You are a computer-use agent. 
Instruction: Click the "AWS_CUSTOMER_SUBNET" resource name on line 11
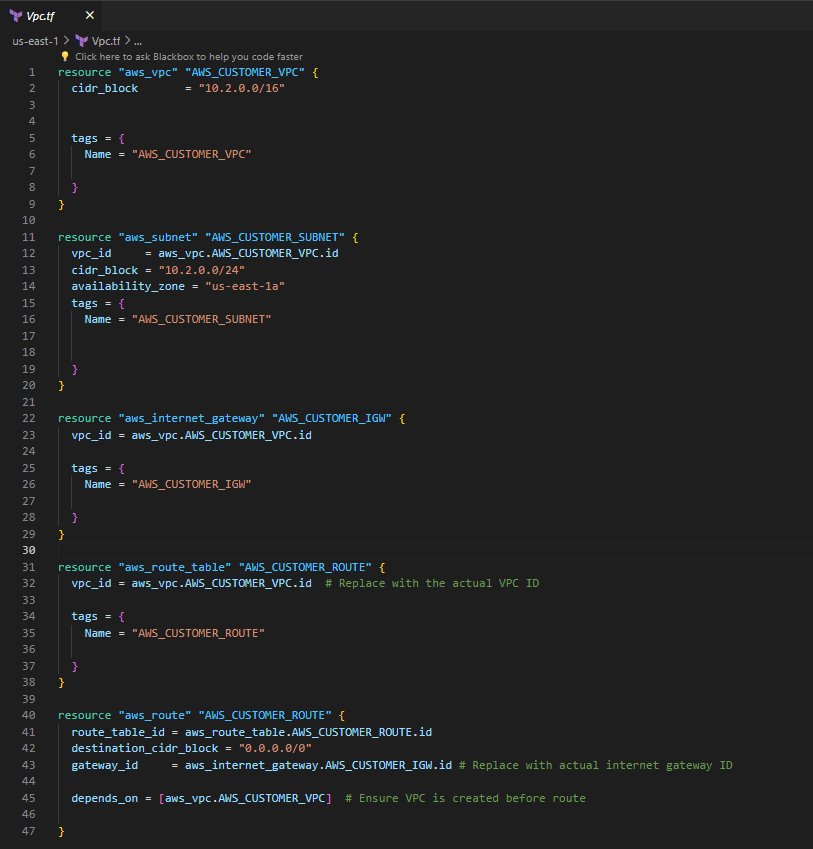(275, 237)
